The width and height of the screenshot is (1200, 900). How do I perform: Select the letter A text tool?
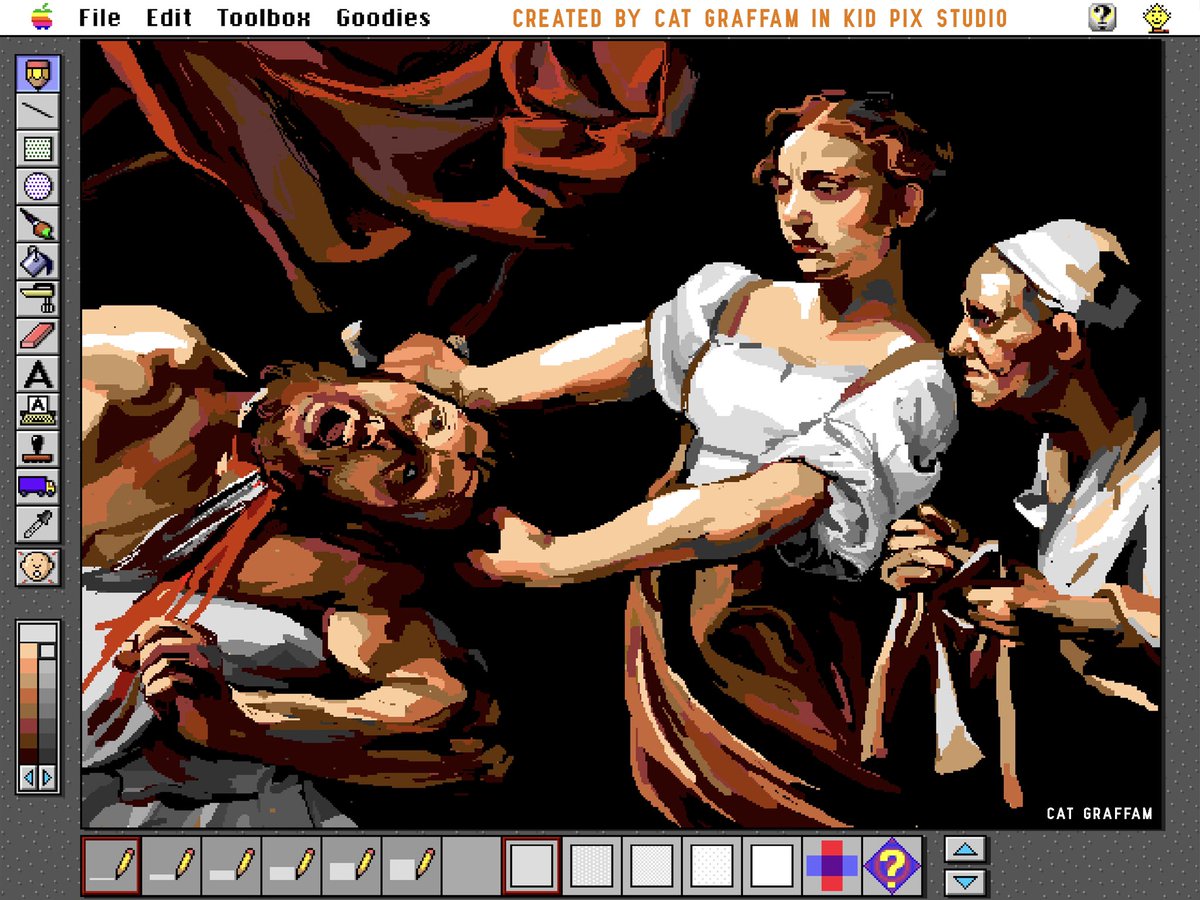pyautogui.click(x=38, y=373)
